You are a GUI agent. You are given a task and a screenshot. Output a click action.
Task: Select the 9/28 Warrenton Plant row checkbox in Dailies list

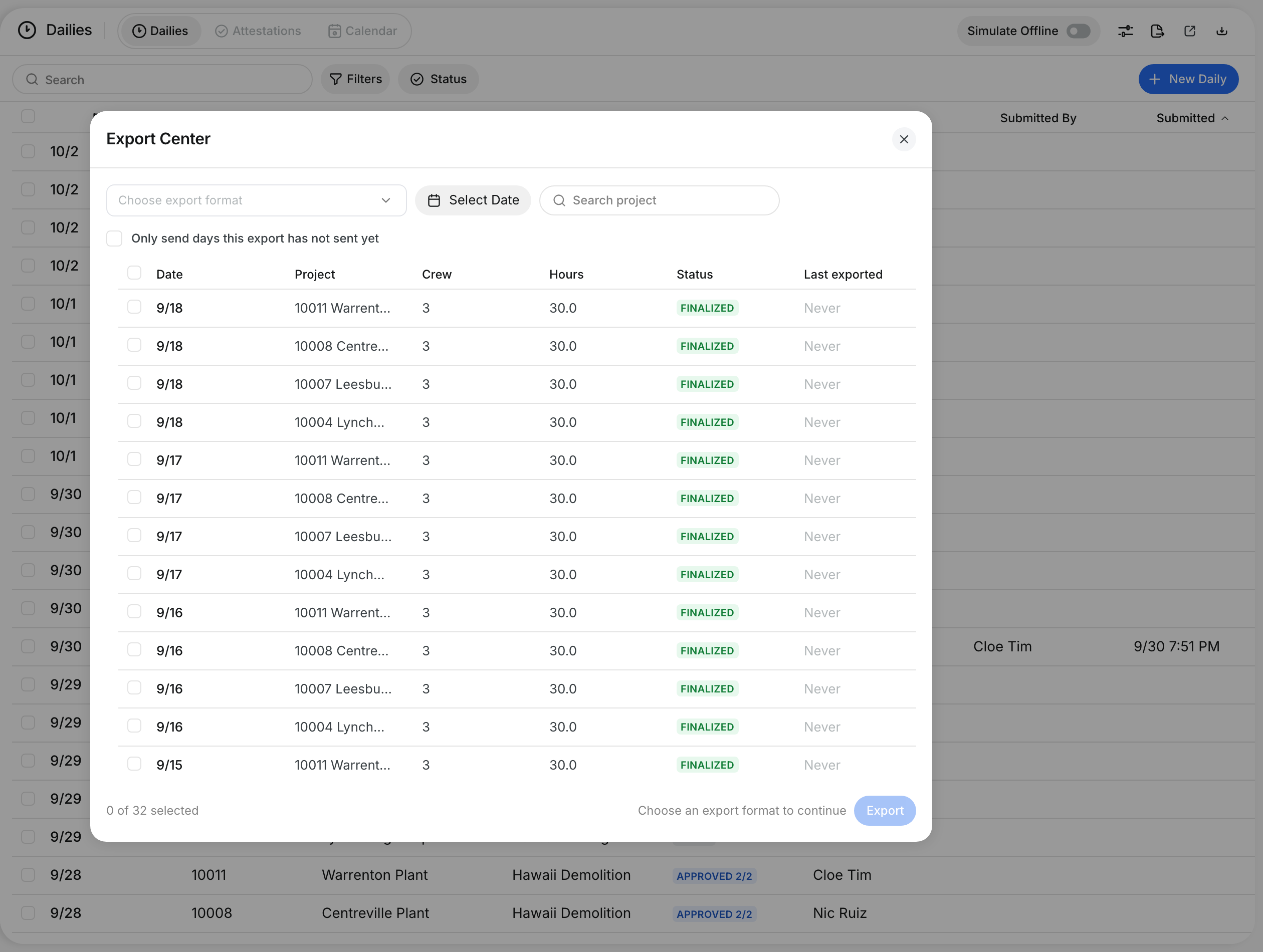pyautogui.click(x=28, y=875)
